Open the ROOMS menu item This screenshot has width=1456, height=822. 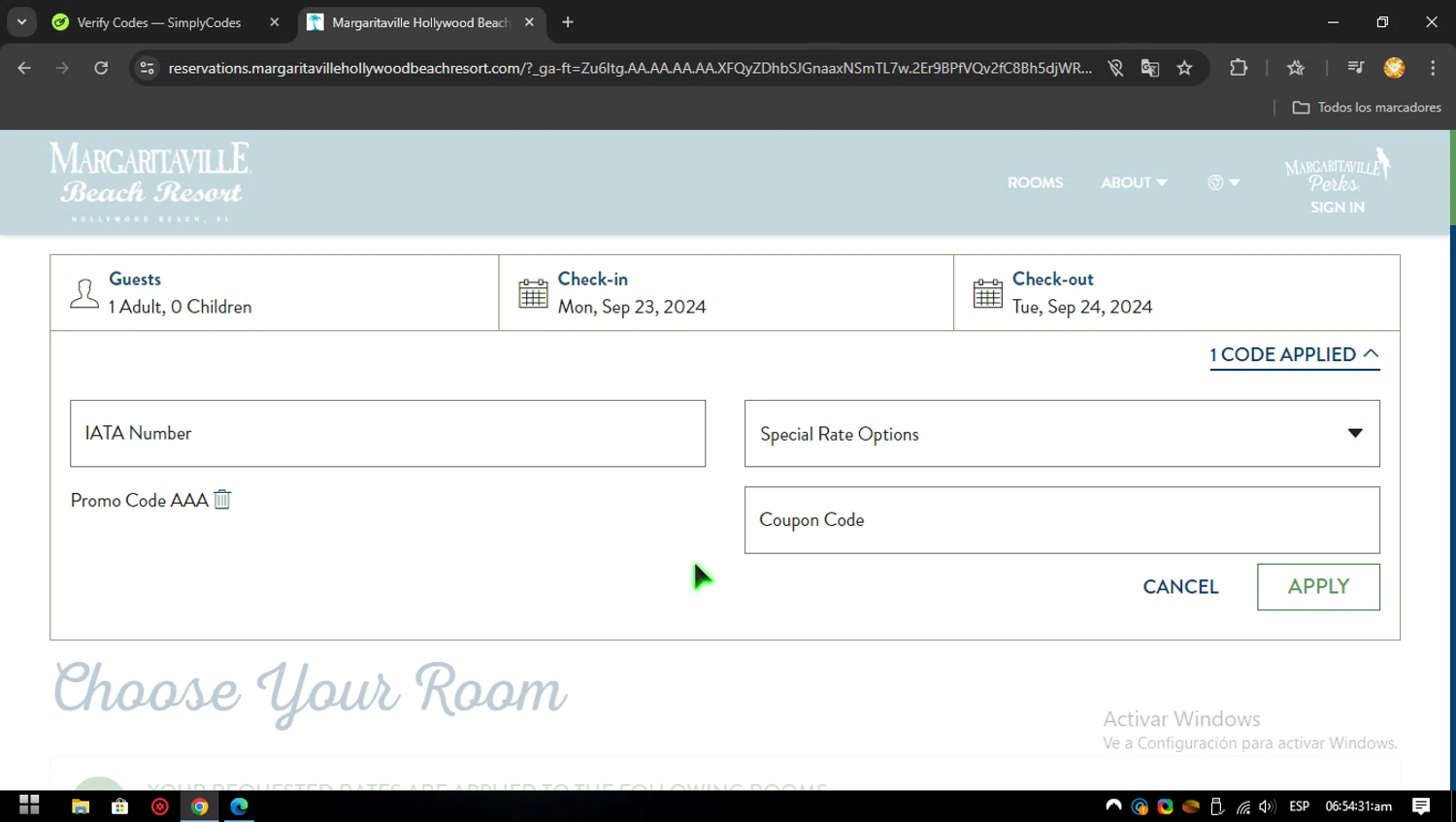tap(1035, 182)
